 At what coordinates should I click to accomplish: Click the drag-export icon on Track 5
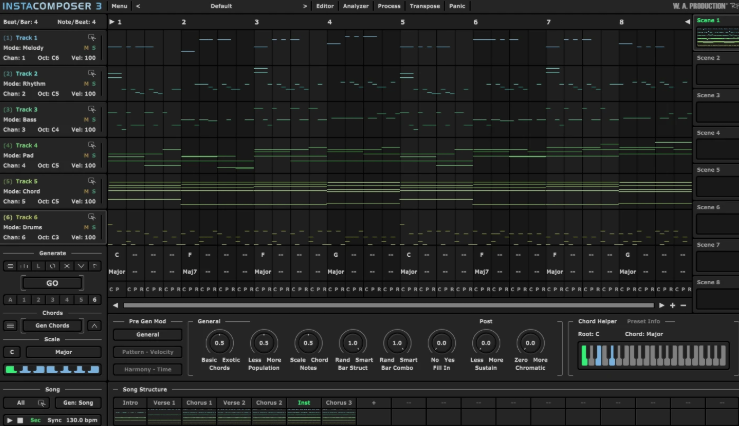coord(92,181)
